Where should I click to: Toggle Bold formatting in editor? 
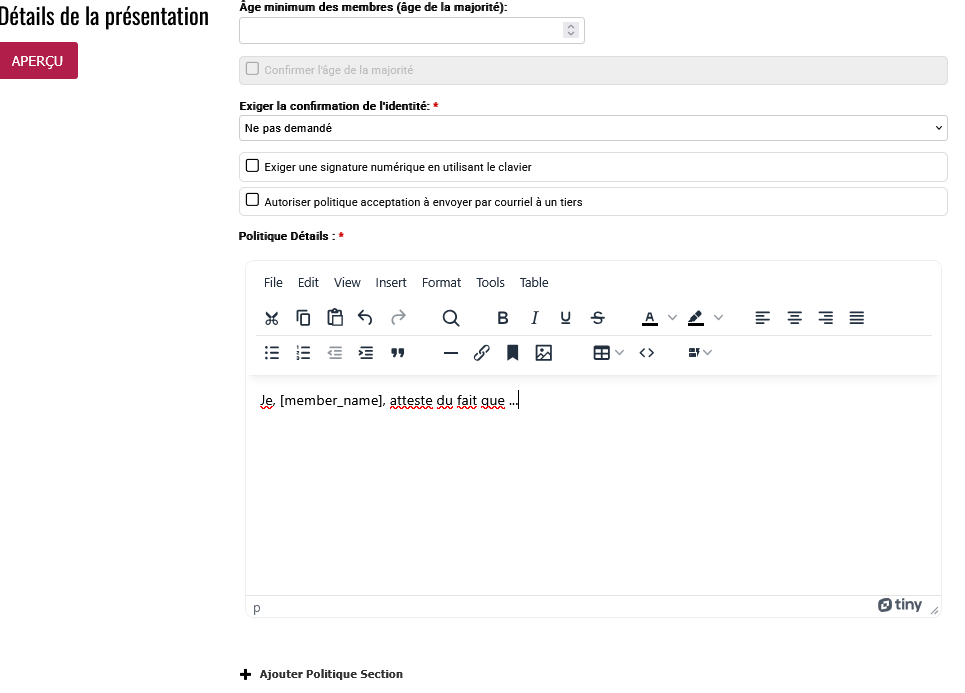(x=503, y=318)
